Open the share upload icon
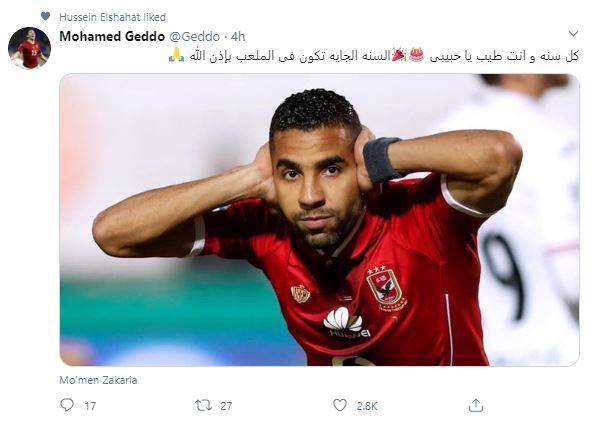 (476, 405)
